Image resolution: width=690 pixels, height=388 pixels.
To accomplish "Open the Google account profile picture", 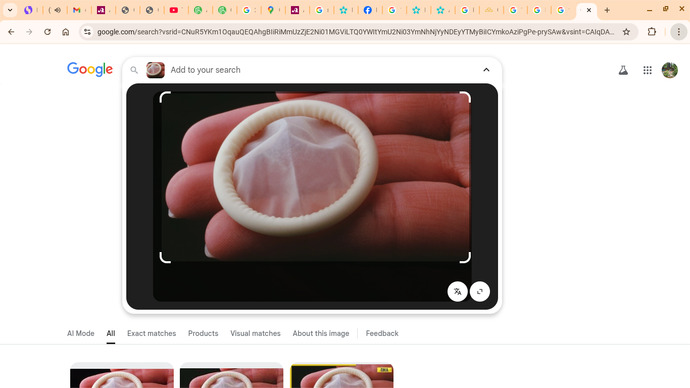I will tap(670, 70).
